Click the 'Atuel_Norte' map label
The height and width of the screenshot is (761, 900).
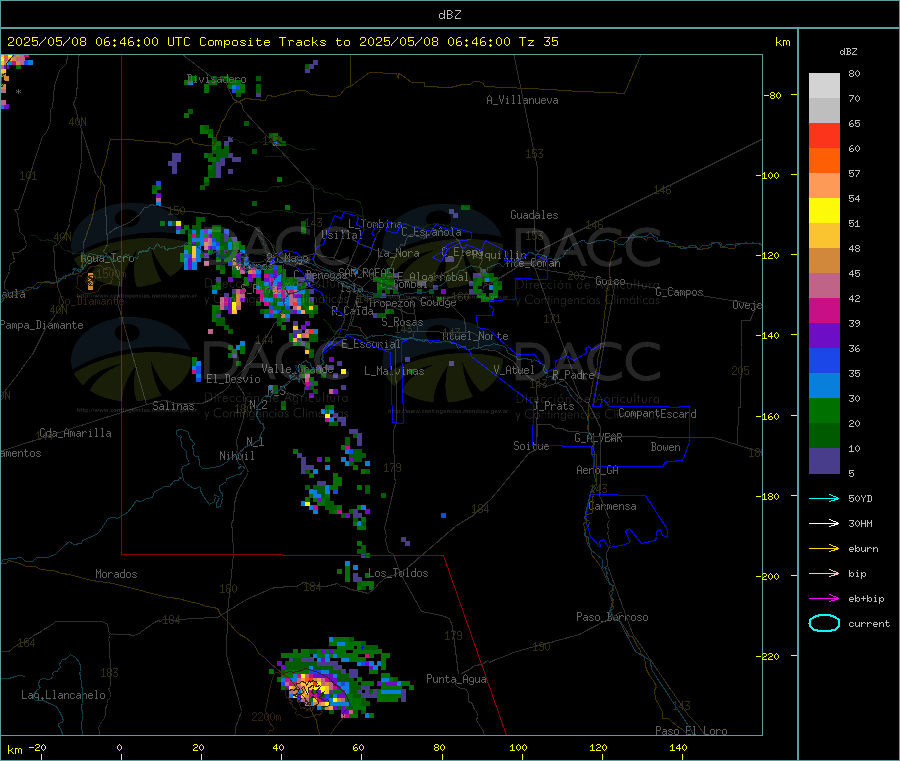click(x=475, y=336)
